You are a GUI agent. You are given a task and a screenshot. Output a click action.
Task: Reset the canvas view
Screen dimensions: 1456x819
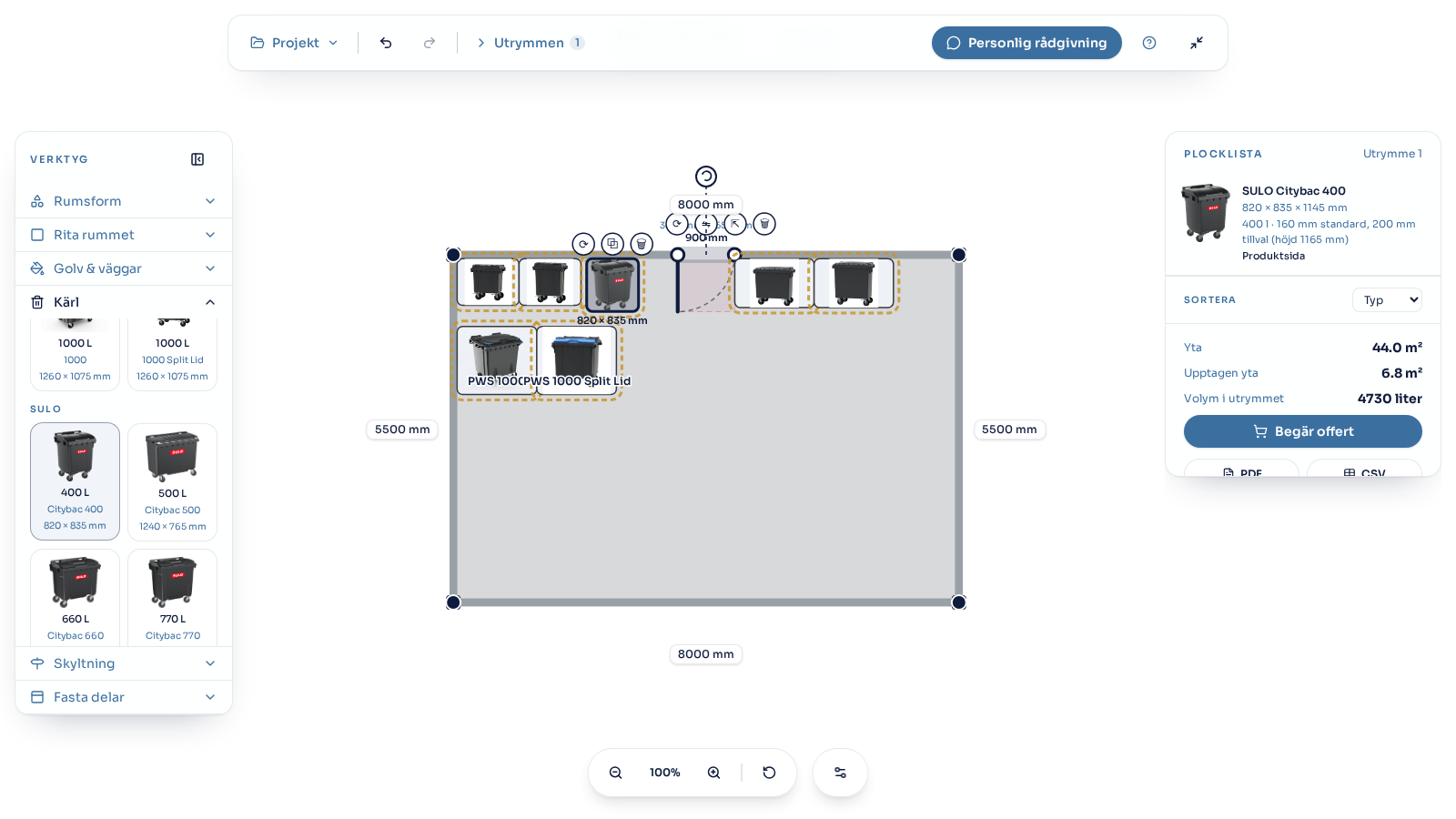click(769, 773)
